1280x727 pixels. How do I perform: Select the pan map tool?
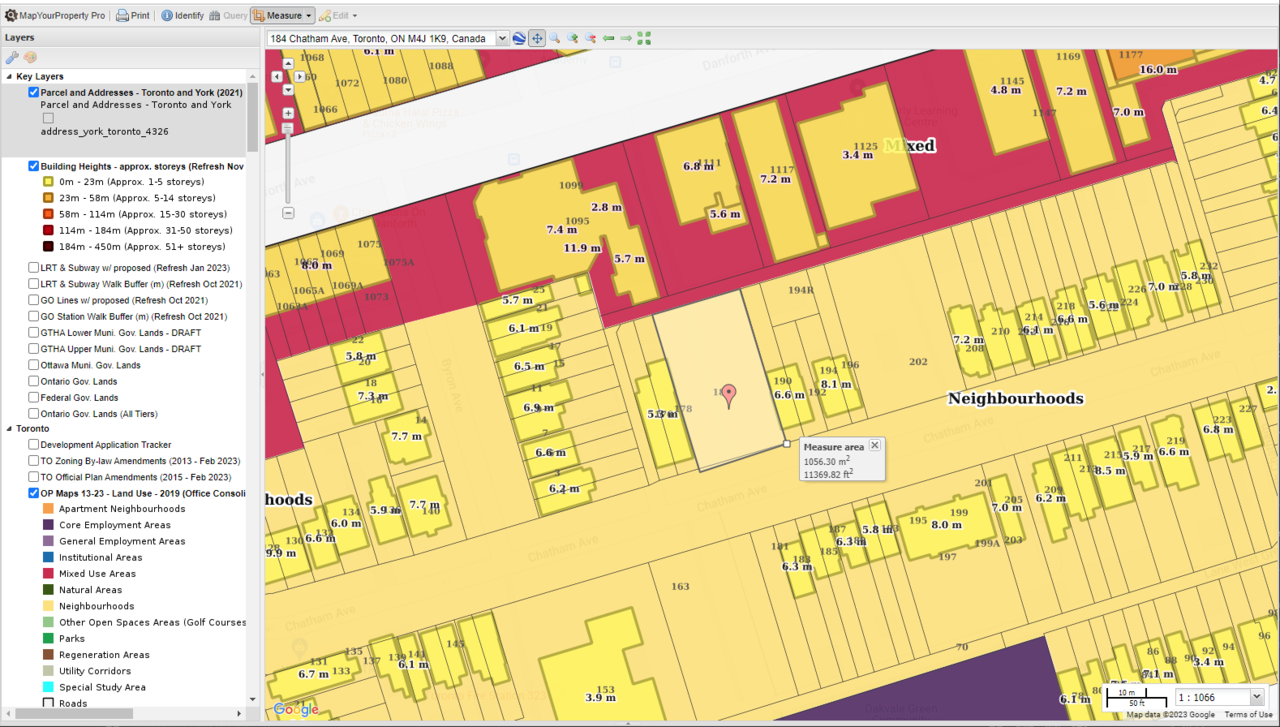click(x=537, y=38)
